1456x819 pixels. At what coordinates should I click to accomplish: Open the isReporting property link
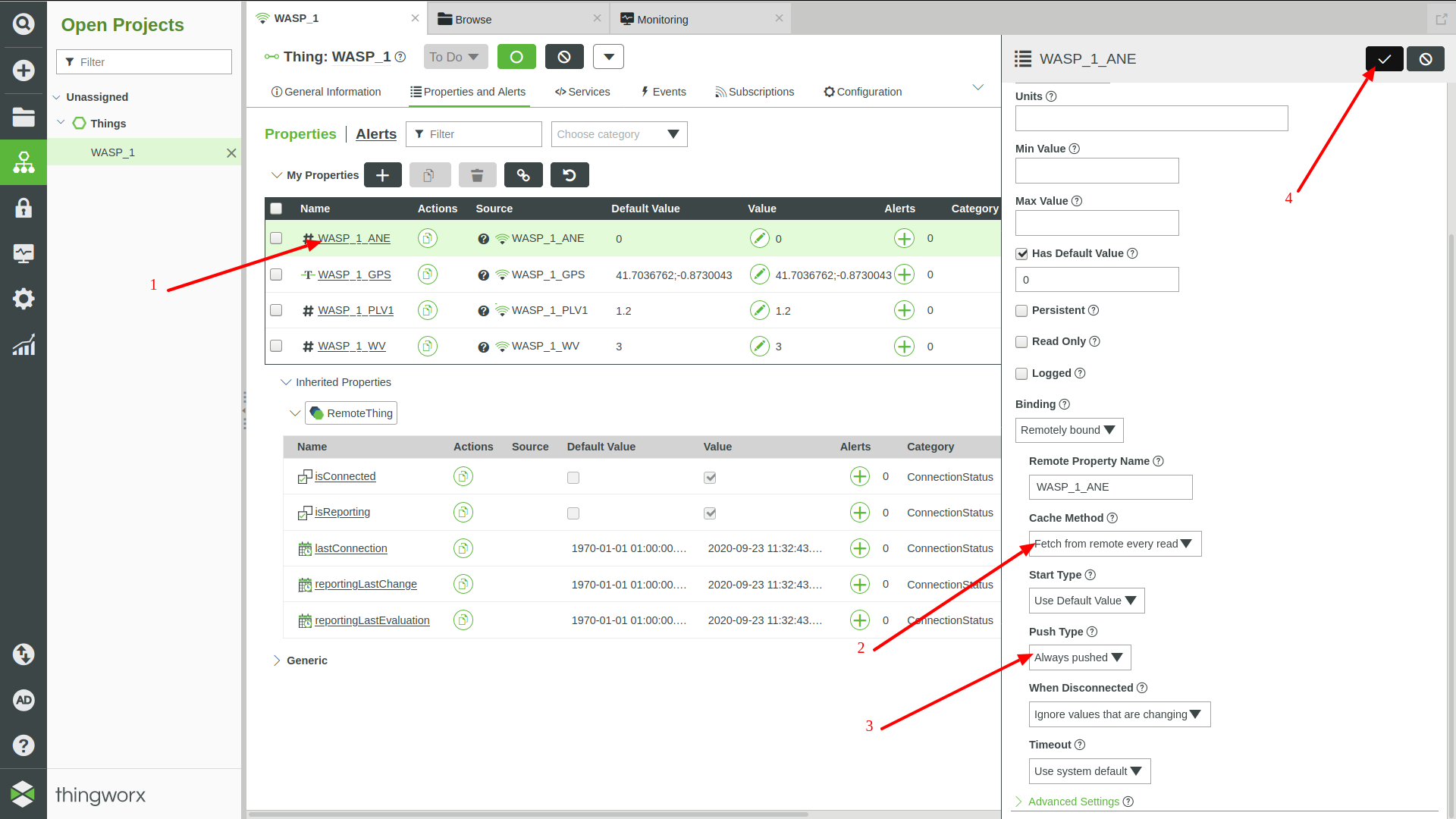click(x=342, y=512)
